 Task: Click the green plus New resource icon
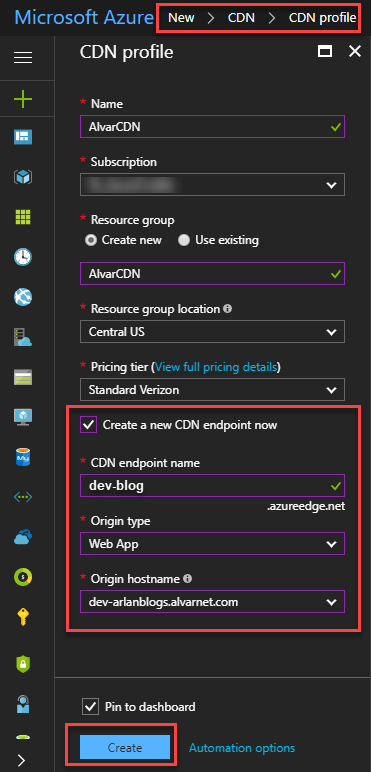point(23,99)
